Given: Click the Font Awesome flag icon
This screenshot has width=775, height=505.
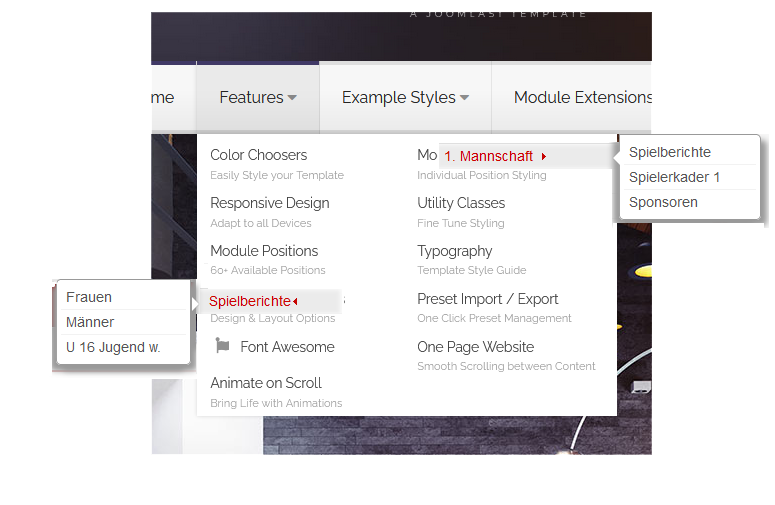Looking at the screenshot, I should (222, 346).
